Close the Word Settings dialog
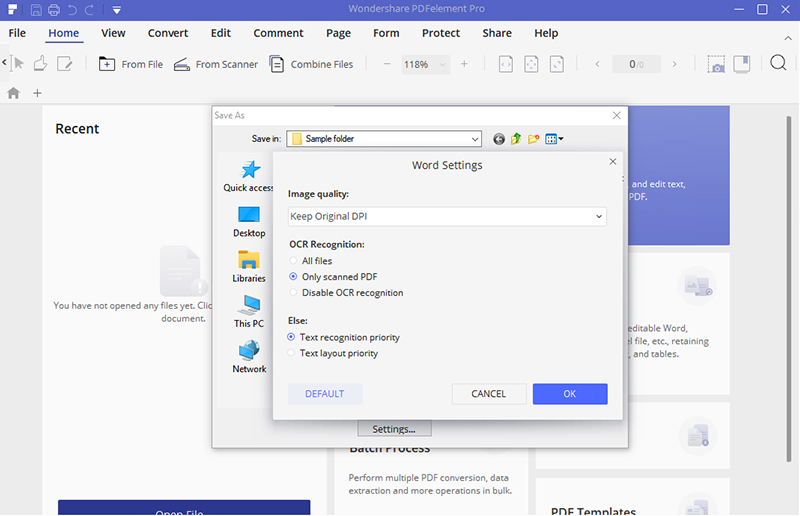800x516 pixels. tap(613, 162)
